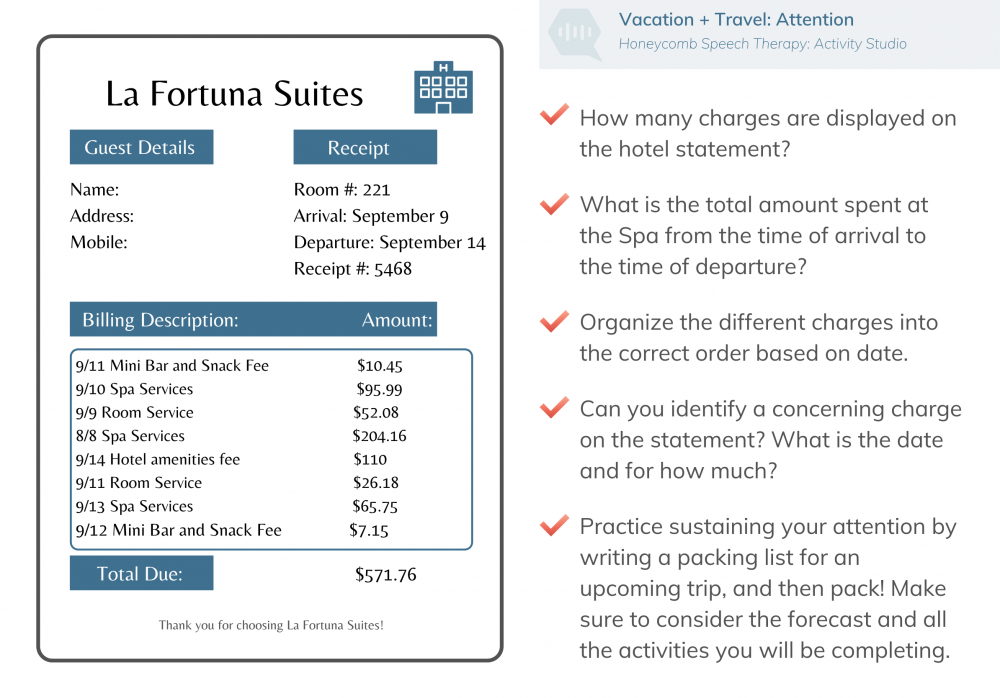This screenshot has width=1000, height=698.
Task: Click Honeycomb Speech Therapy: Activity Studio subtitle
Action: pos(762,43)
